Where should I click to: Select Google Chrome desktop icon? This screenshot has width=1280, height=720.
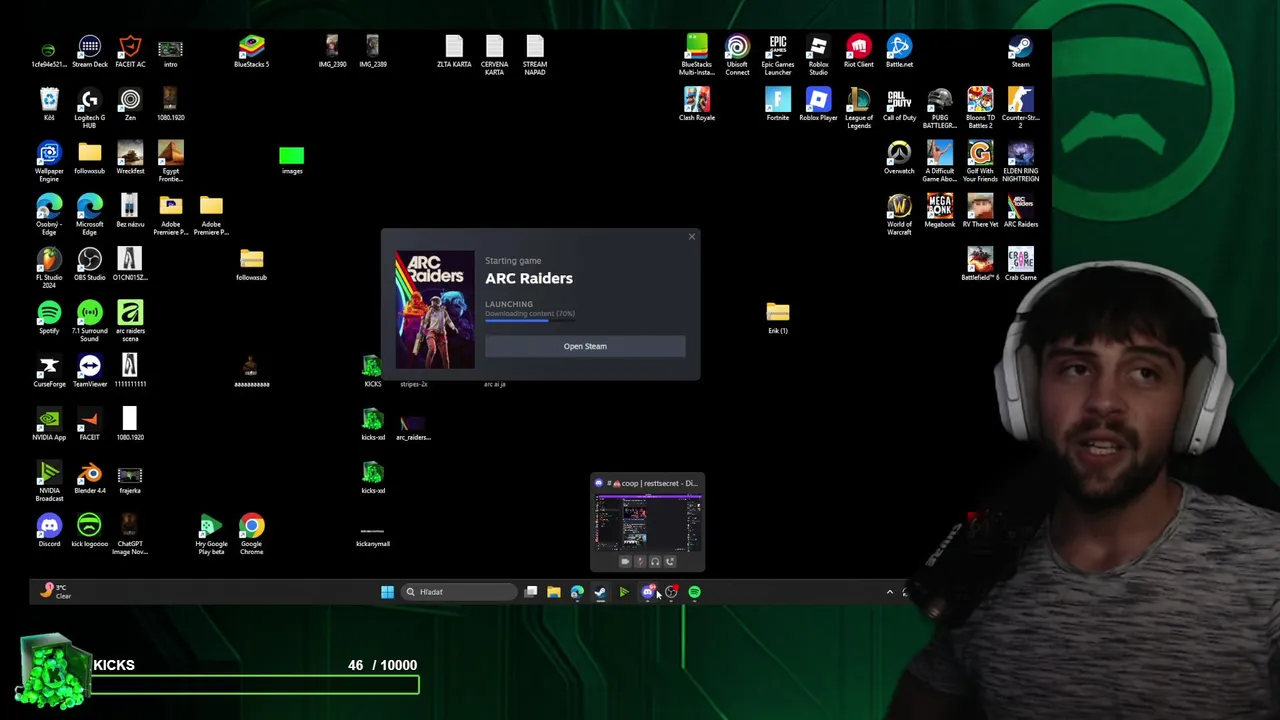[x=251, y=535]
